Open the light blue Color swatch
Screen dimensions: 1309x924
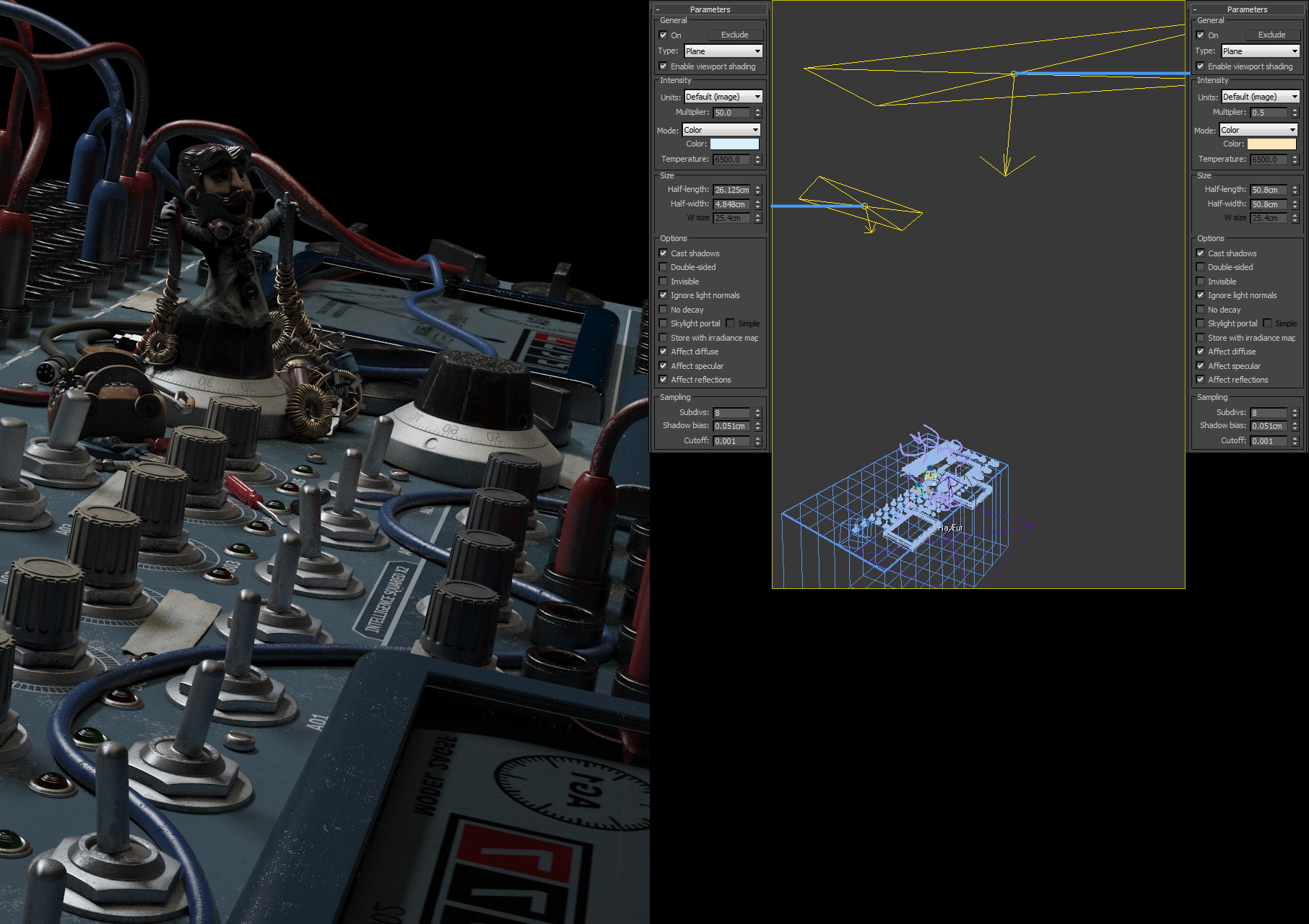pos(734,144)
